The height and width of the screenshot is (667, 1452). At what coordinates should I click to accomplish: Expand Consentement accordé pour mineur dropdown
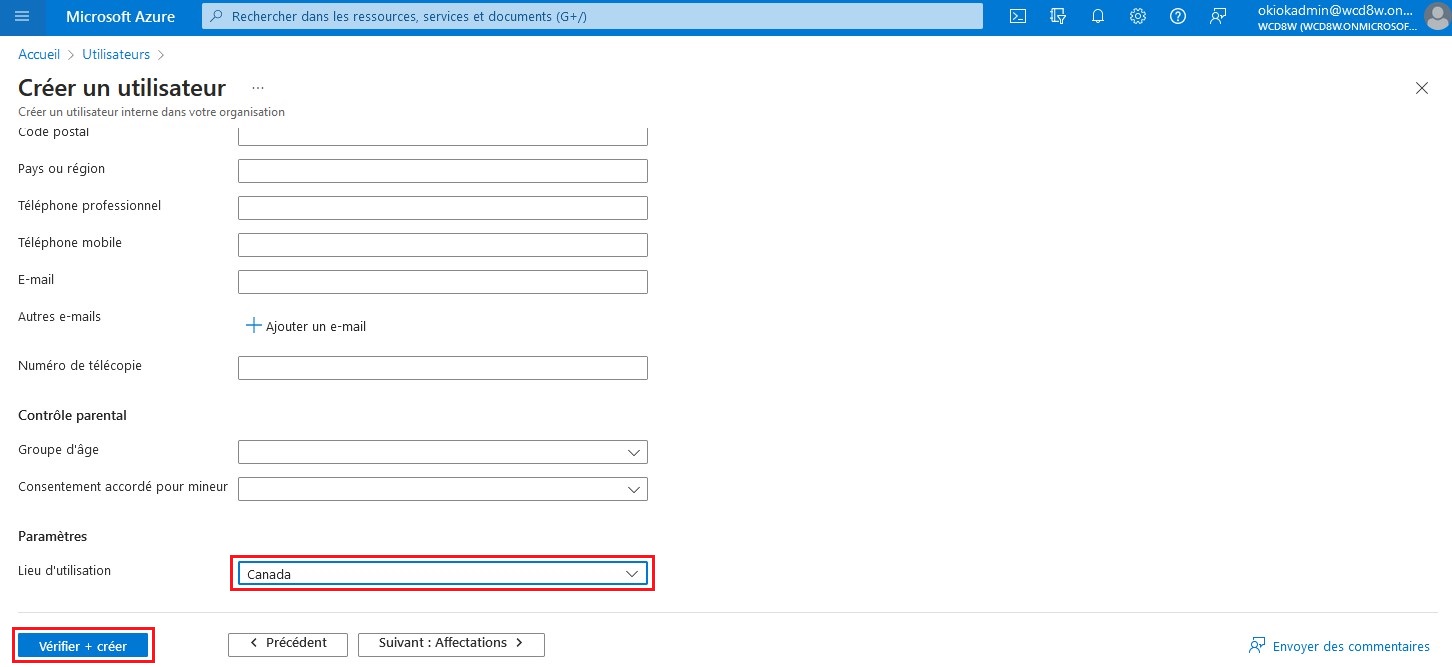click(x=443, y=489)
